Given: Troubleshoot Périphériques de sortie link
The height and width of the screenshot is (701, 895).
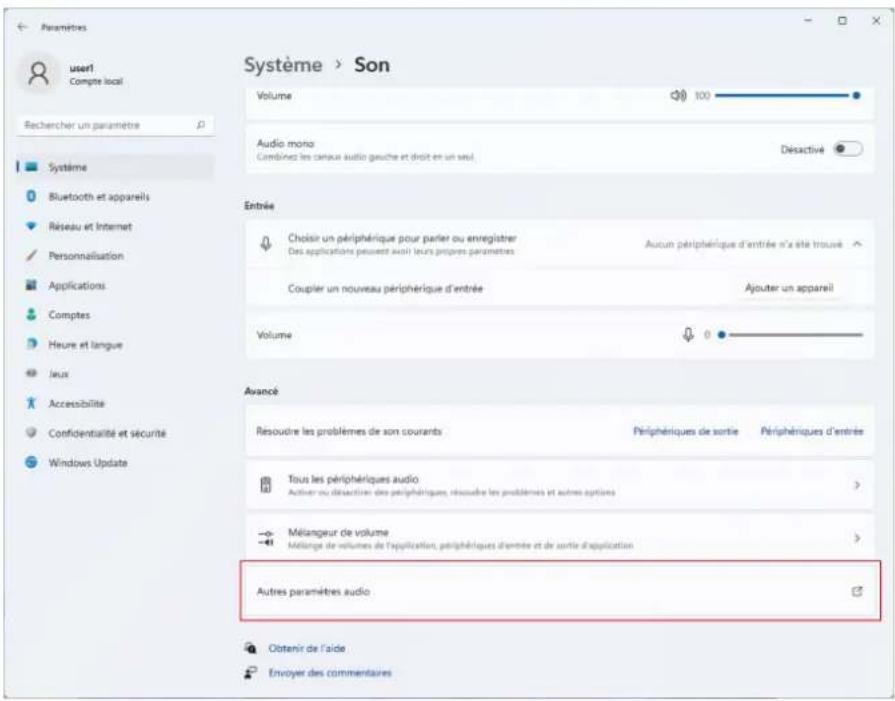Looking at the screenshot, I should click(686, 431).
